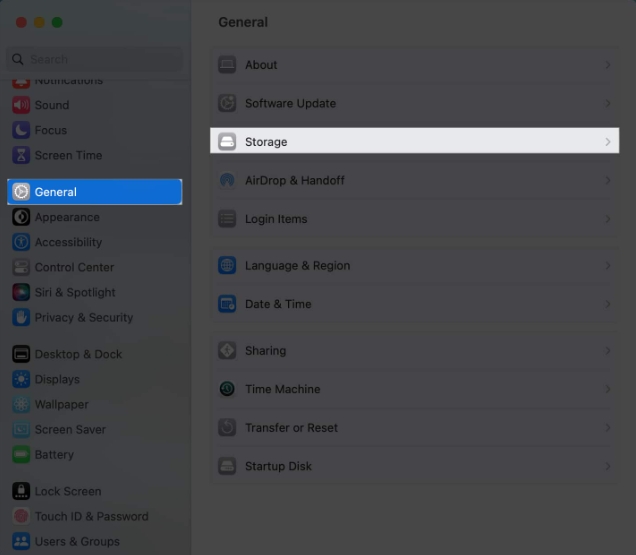Open Startup Disk label
This screenshot has width=636, height=555.
[x=278, y=466]
